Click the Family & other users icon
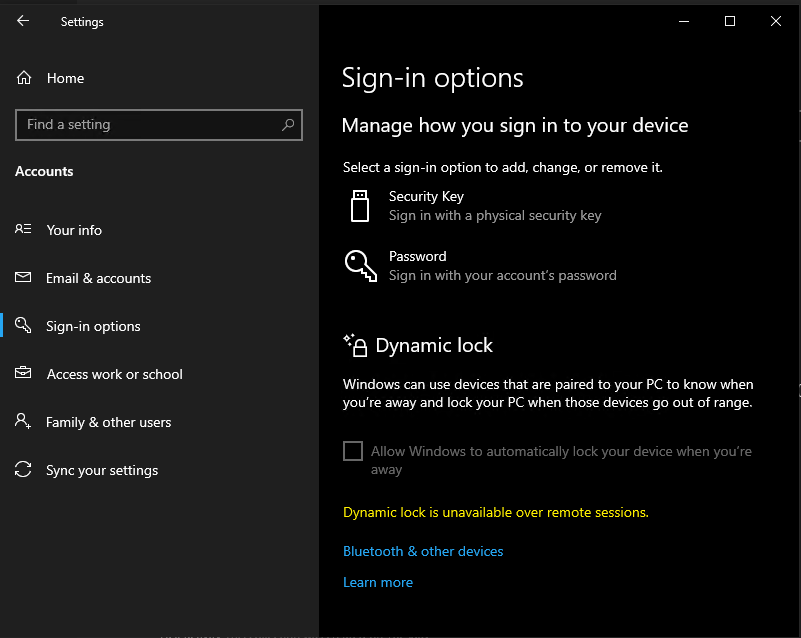This screenshot has width=801, height=638. 24,422
